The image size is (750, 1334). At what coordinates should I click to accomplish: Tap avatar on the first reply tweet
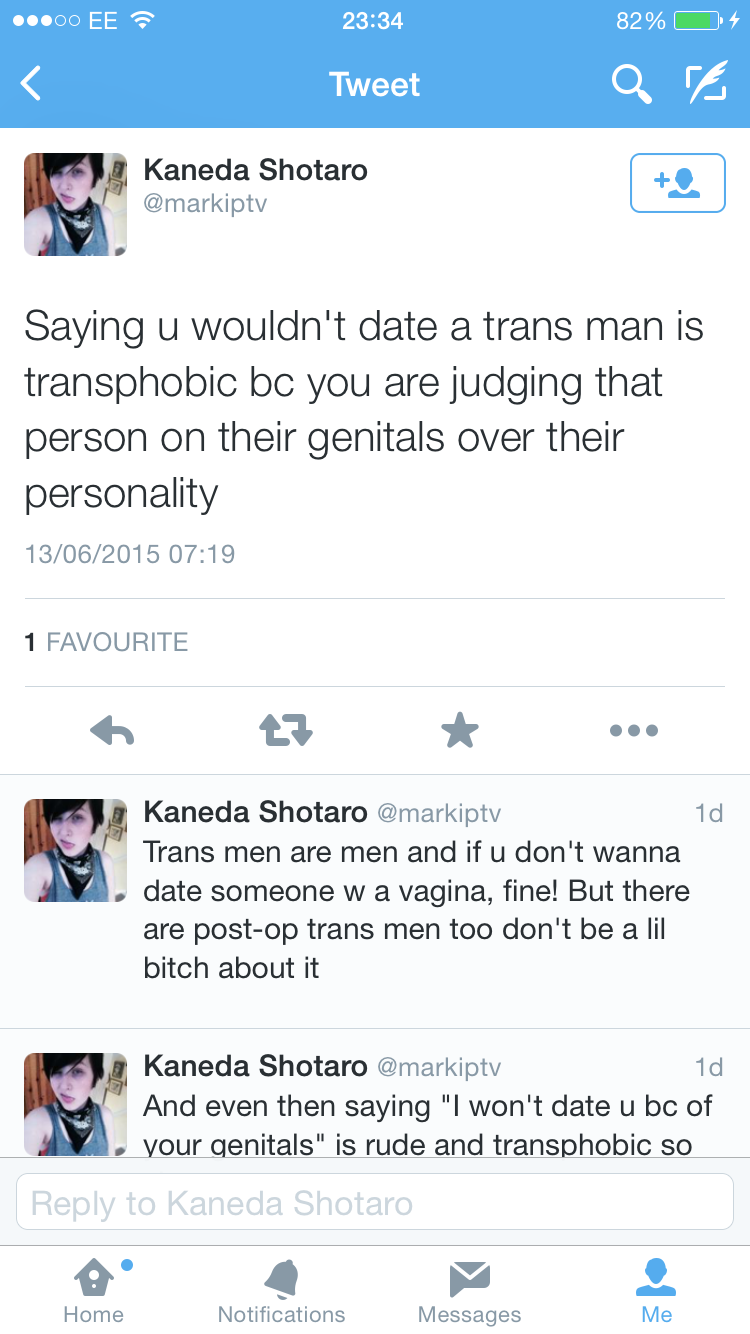pos(75,850)
